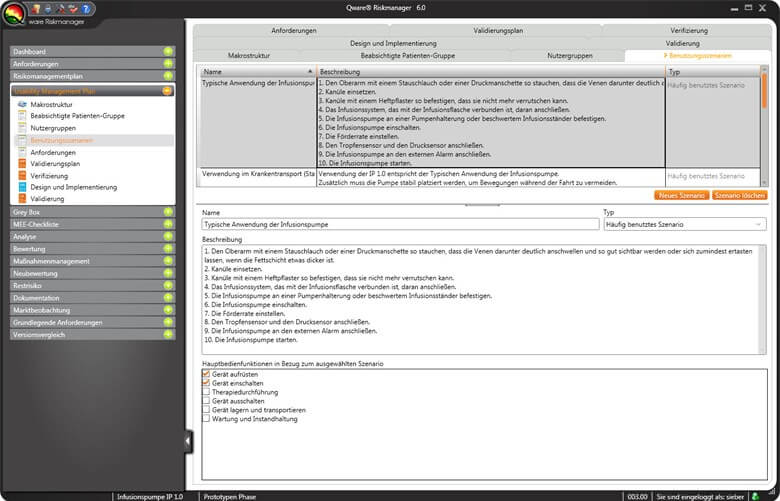Screen dimensions: 780x501
Task: Expand the Grey Box section
Action: tap(168, 212)
